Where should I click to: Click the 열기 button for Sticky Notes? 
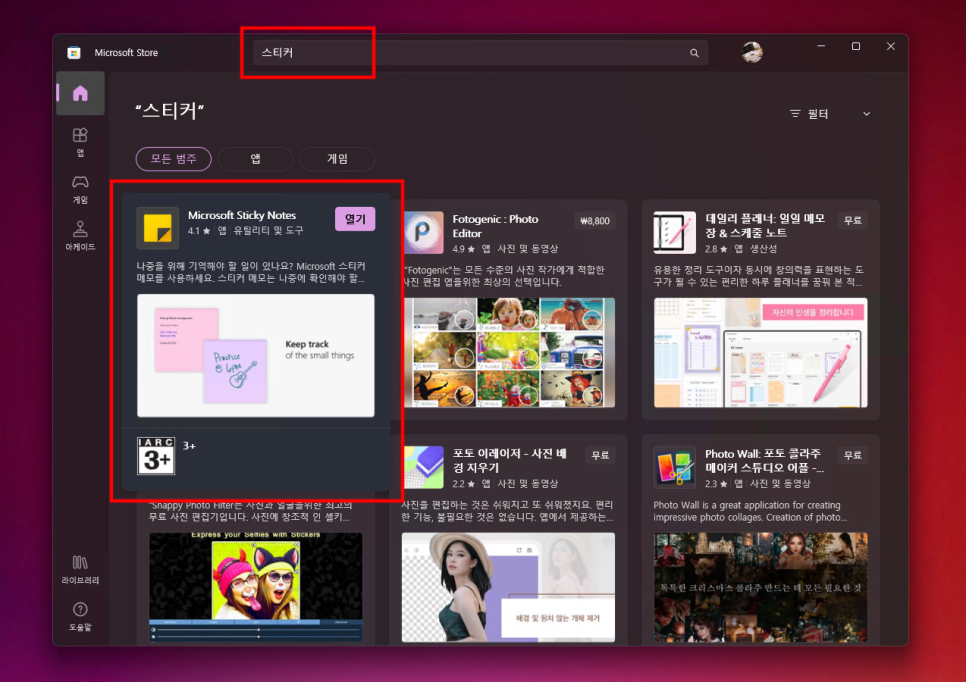[x=355, y=219]
